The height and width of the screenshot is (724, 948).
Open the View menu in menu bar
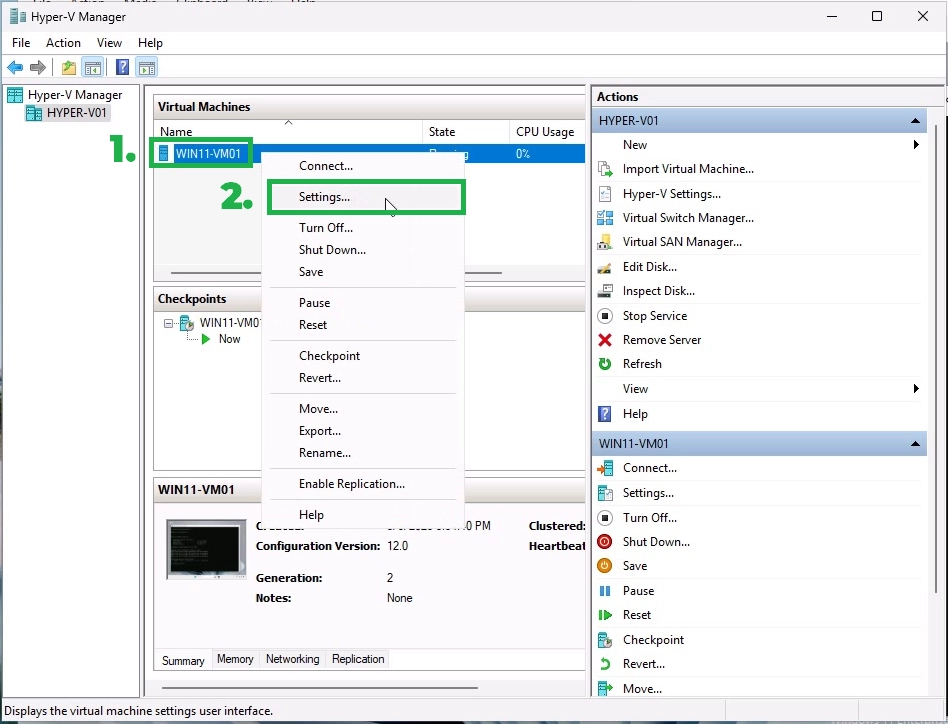pyautogui.click(x=109, y=43)
